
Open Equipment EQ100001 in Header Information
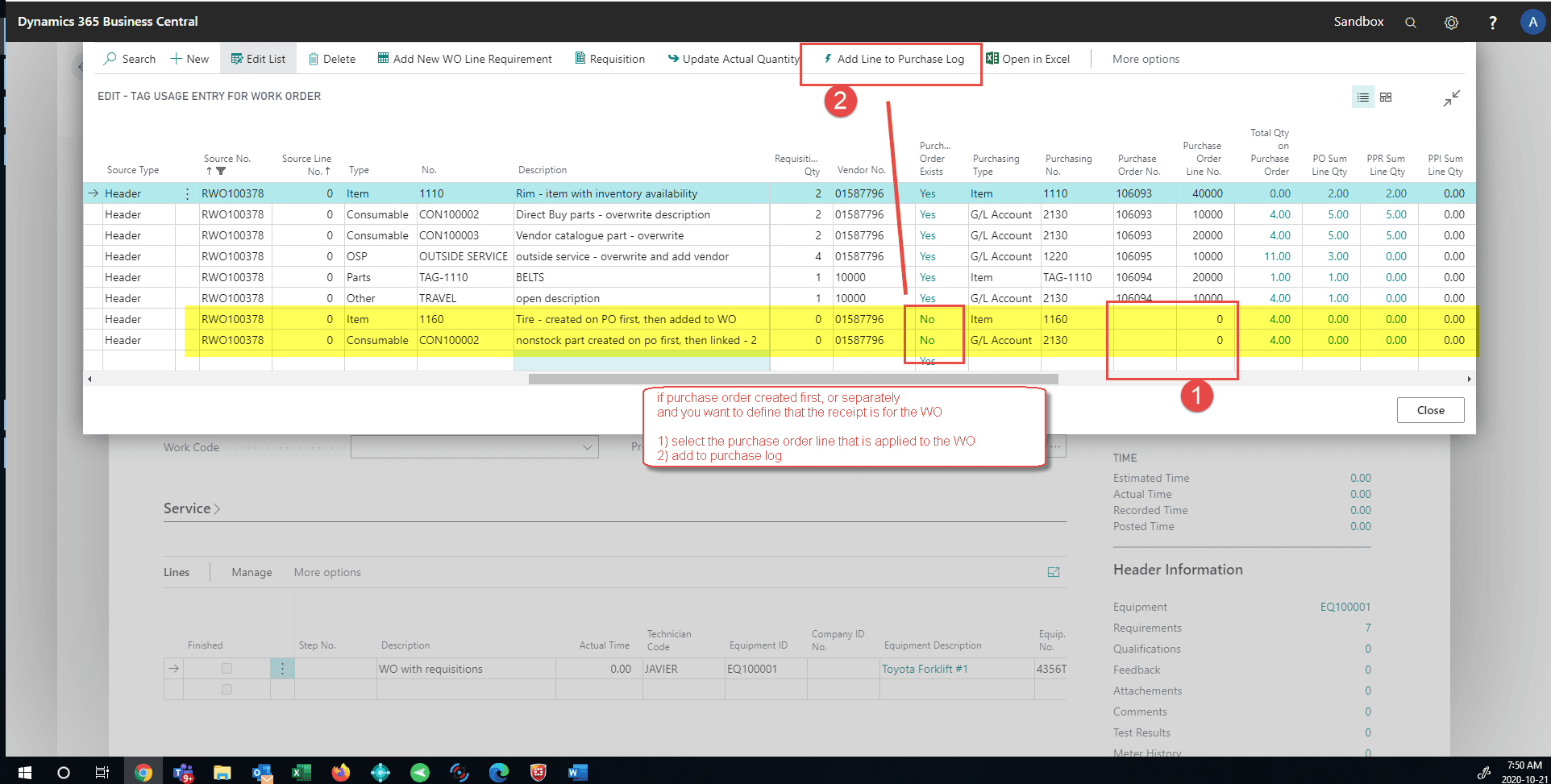[1345, 607]
